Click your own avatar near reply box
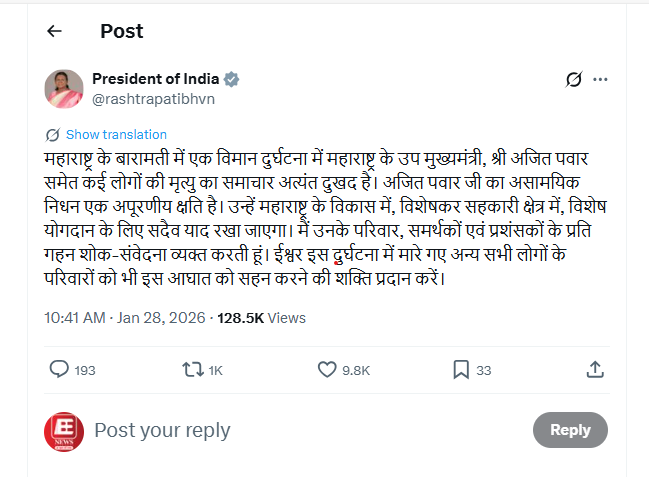 pos(63,431)
